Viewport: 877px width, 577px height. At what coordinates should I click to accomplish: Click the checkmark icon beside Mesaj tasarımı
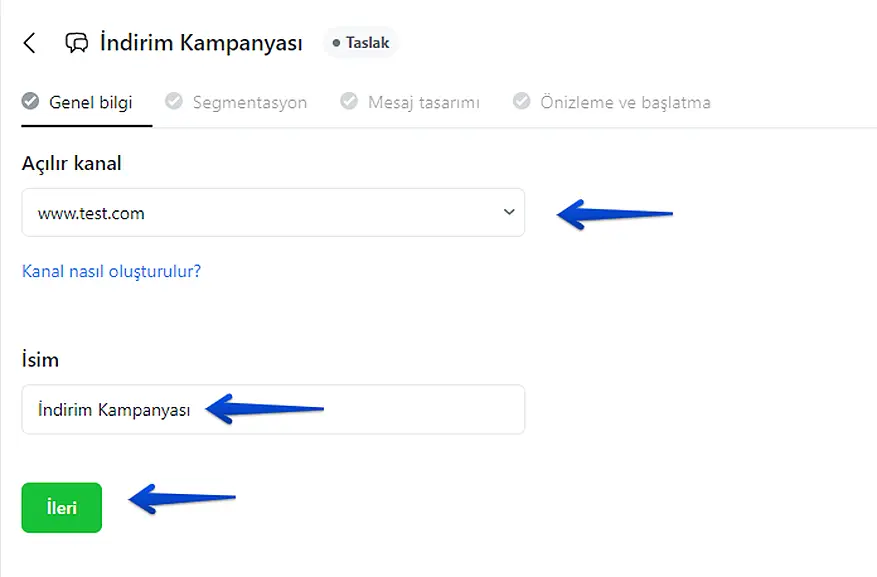[349, 102]
